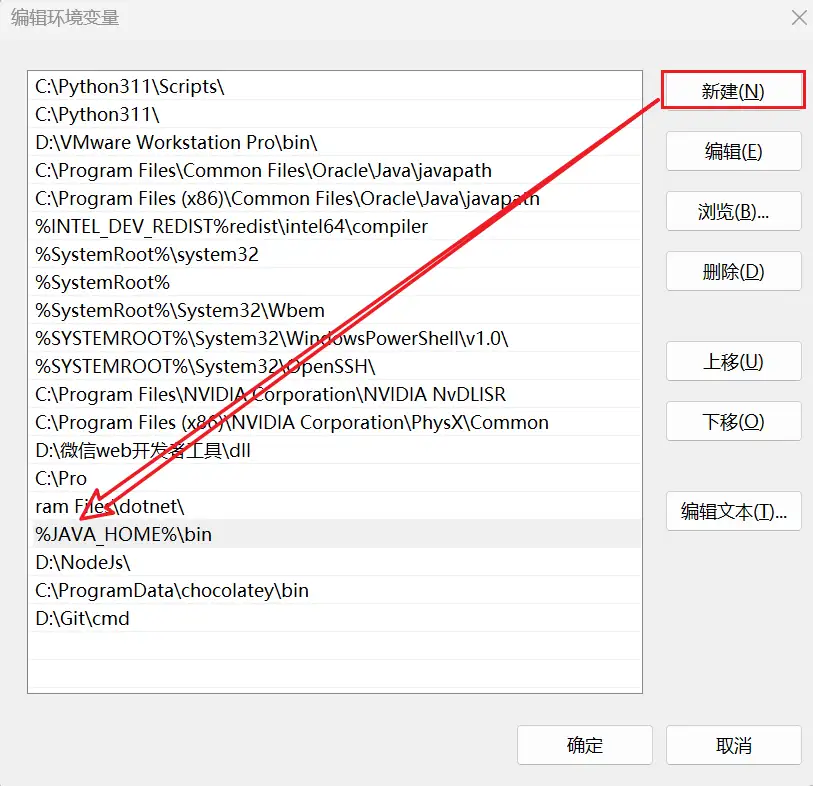Viewport: 813px width, 786px height.
Task: Select the %JAVA_HOME%\bin path entry
Action: 124,534
